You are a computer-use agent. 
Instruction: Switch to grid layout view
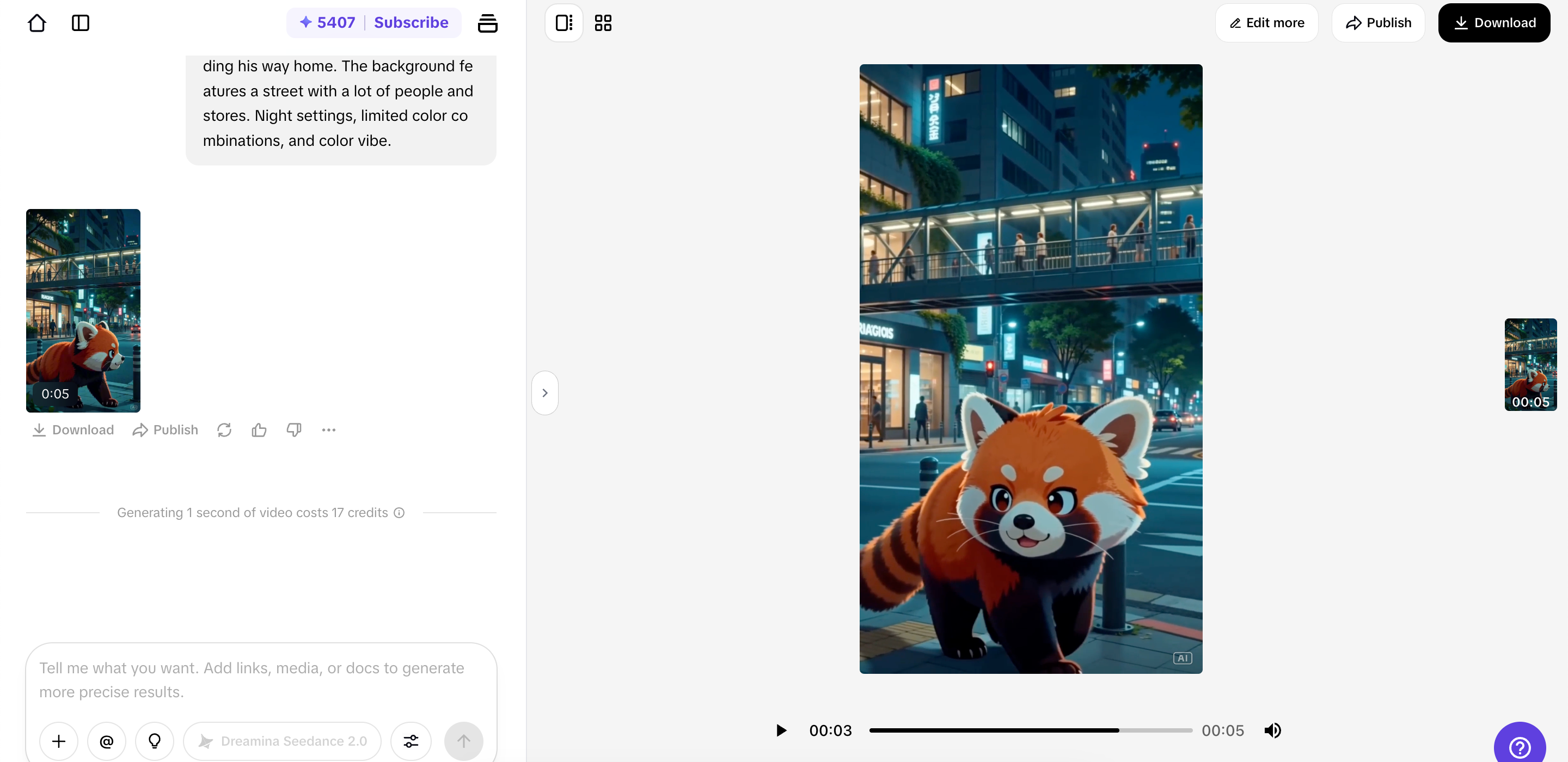click(603, 23)
